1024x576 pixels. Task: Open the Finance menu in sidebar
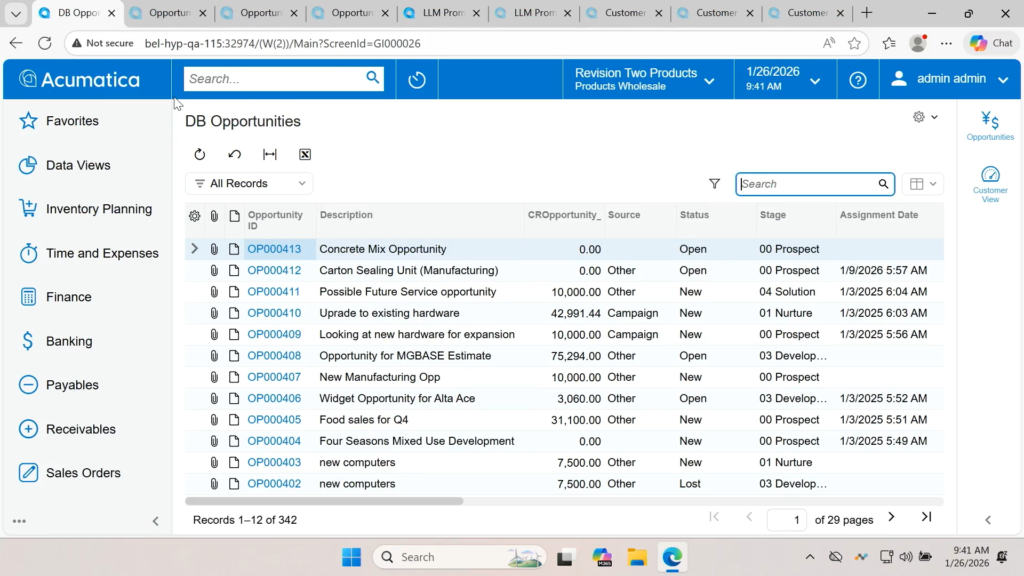(68, 297)
